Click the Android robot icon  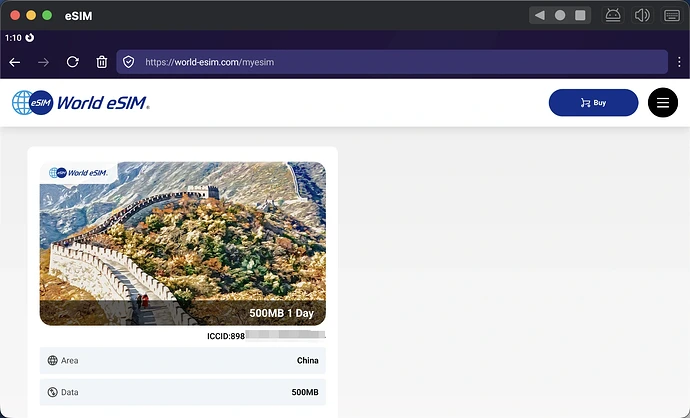(x=613, y=15)
